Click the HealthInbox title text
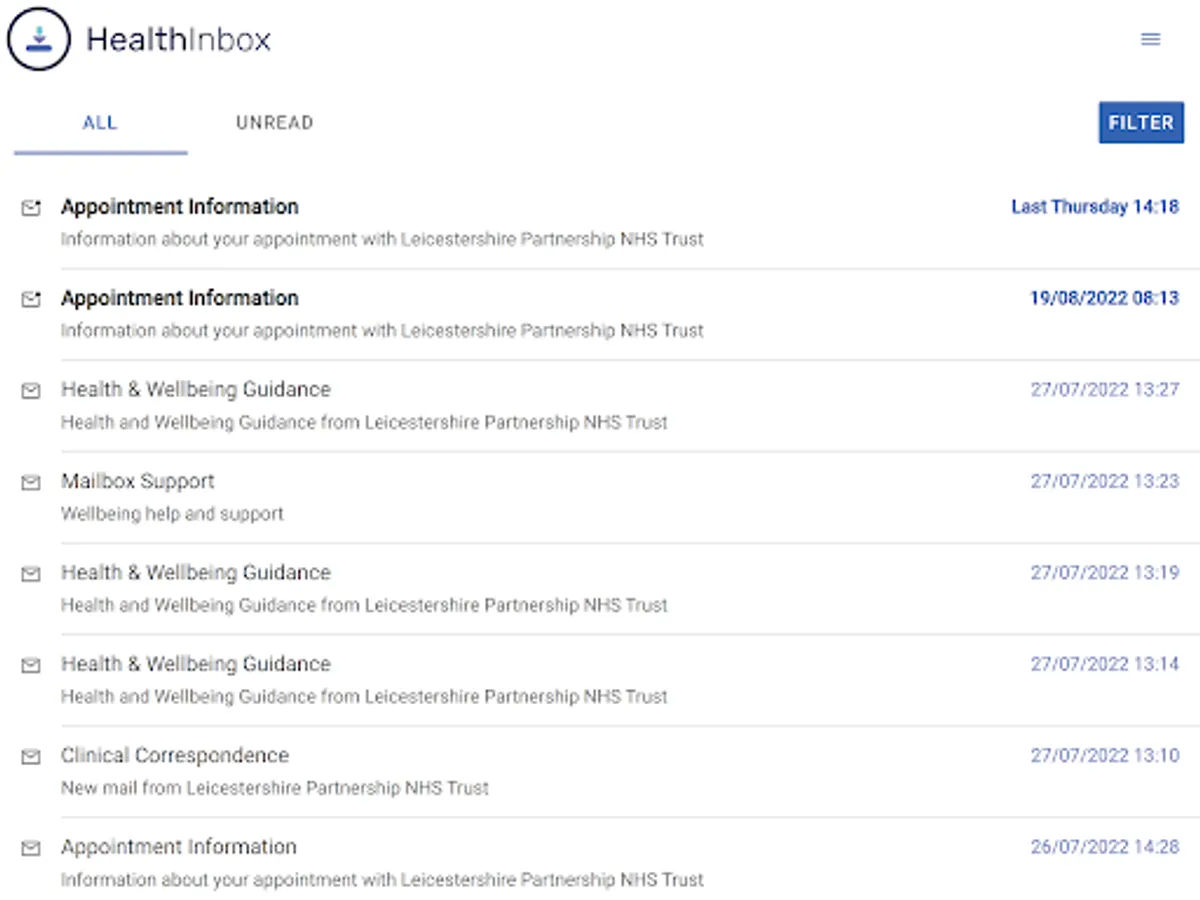 (x=178, y=39)
